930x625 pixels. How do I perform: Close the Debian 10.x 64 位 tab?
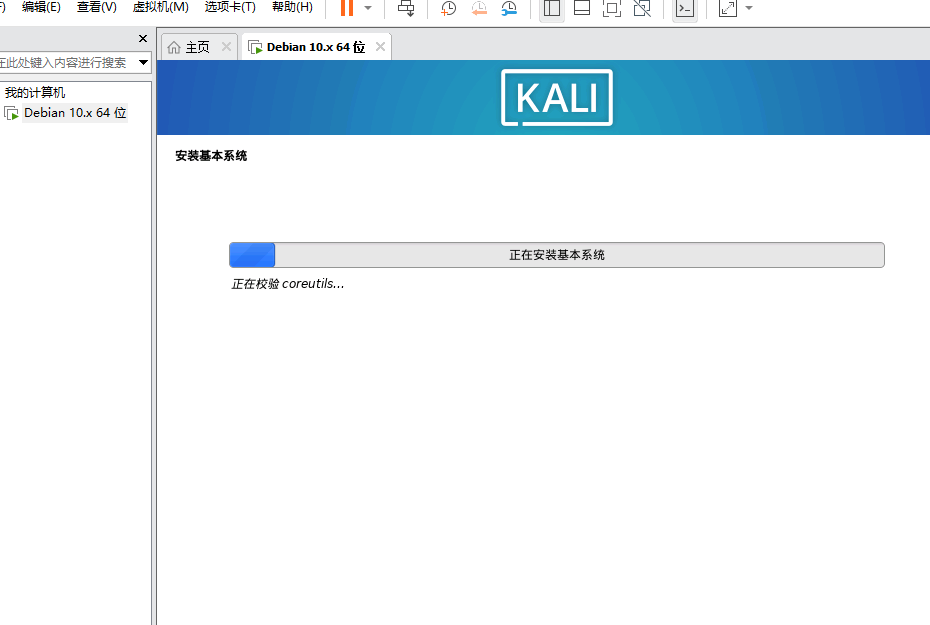(x=380, y=47)
